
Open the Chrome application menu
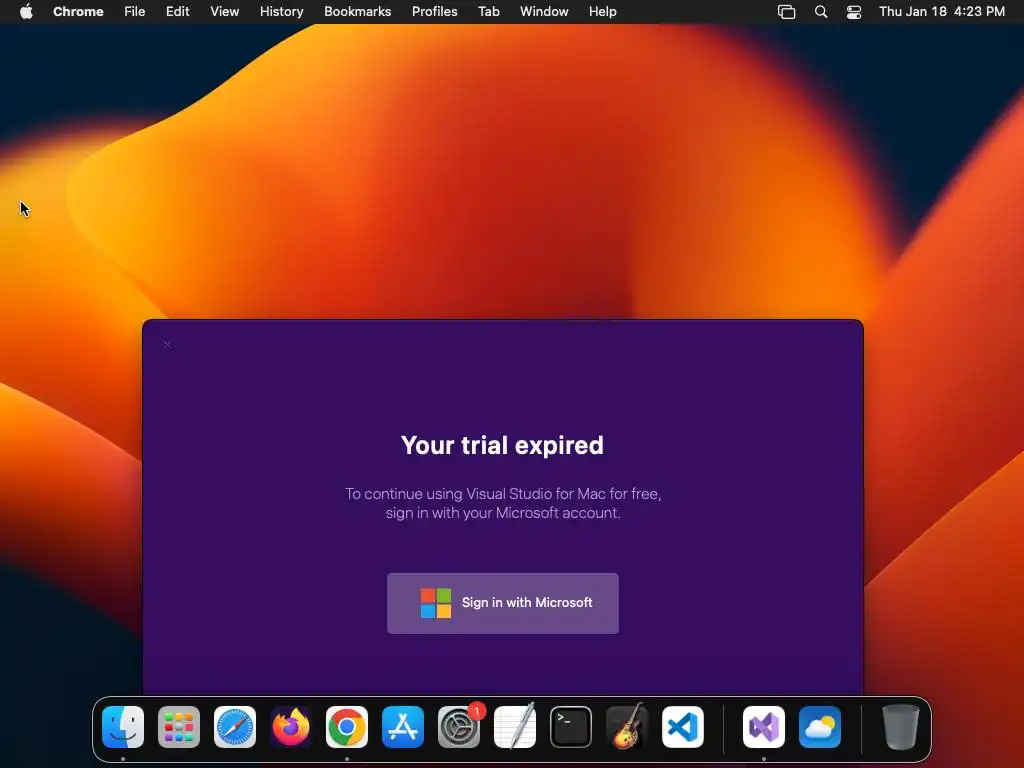click(78, 12)
